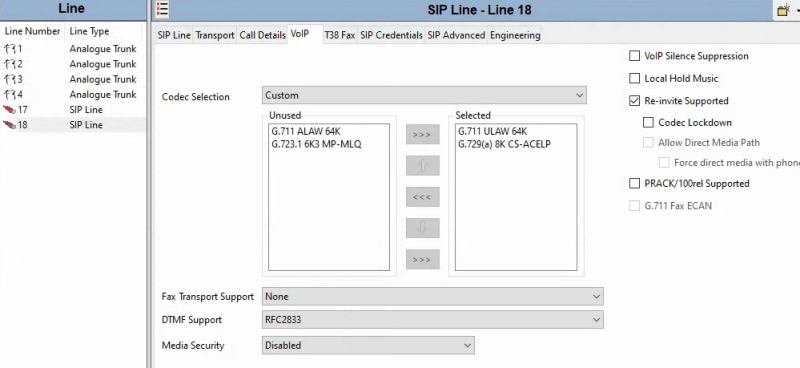
Task: Select the Analogue Trunk text for line 3
Action: pos(103,80)
